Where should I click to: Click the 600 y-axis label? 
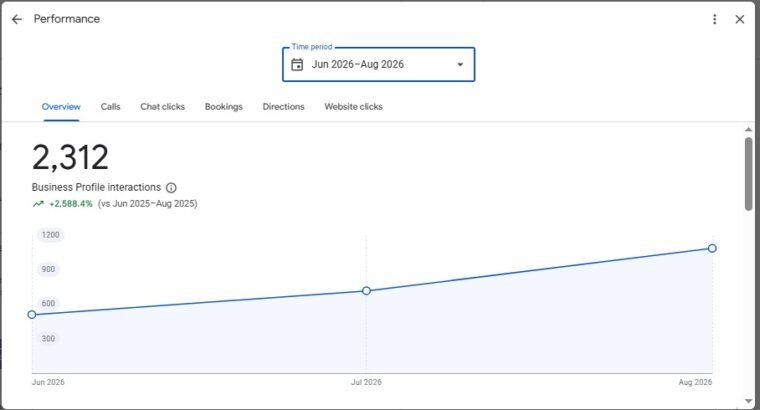[x=48, y=304]
